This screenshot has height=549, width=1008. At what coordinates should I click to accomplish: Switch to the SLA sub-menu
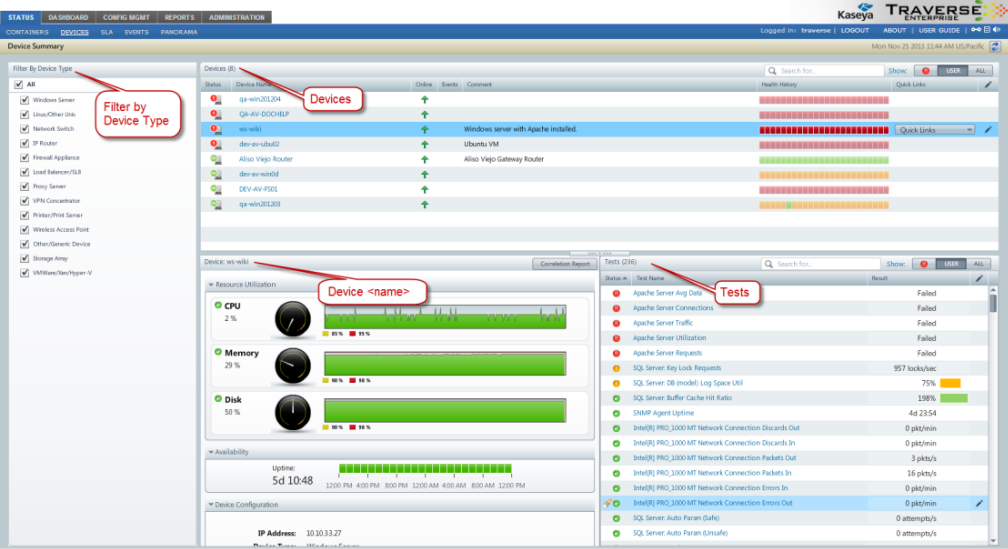(106, 32)
